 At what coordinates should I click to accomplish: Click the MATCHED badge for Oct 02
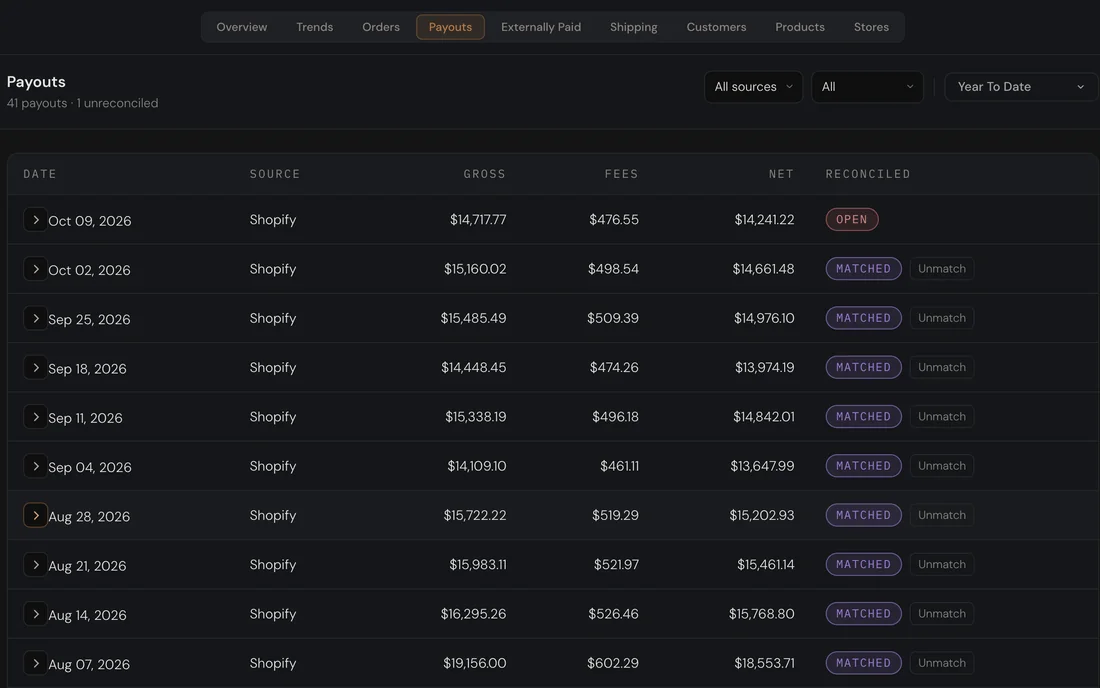coord(864,269)
